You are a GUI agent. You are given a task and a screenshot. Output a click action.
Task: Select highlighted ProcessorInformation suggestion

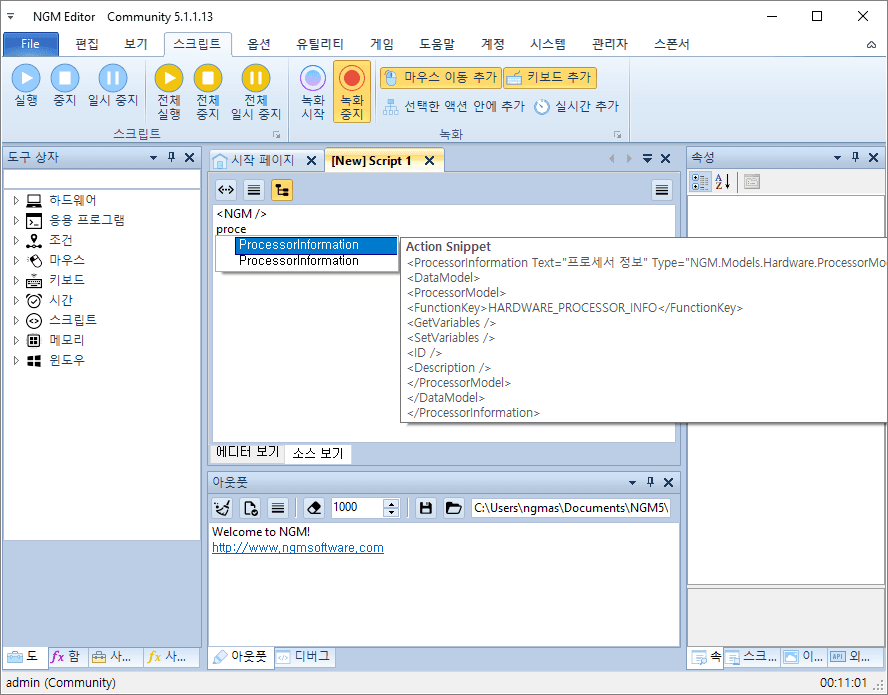315,245
